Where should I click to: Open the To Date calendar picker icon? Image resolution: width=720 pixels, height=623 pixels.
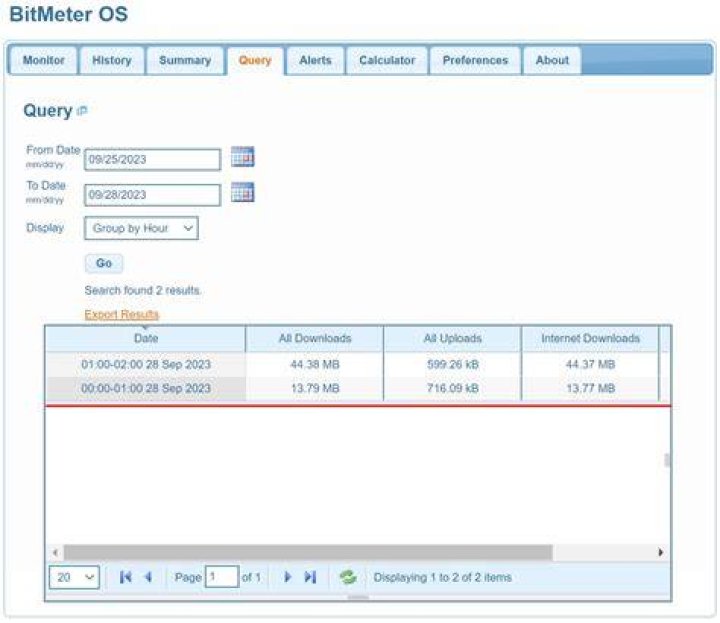242,192
